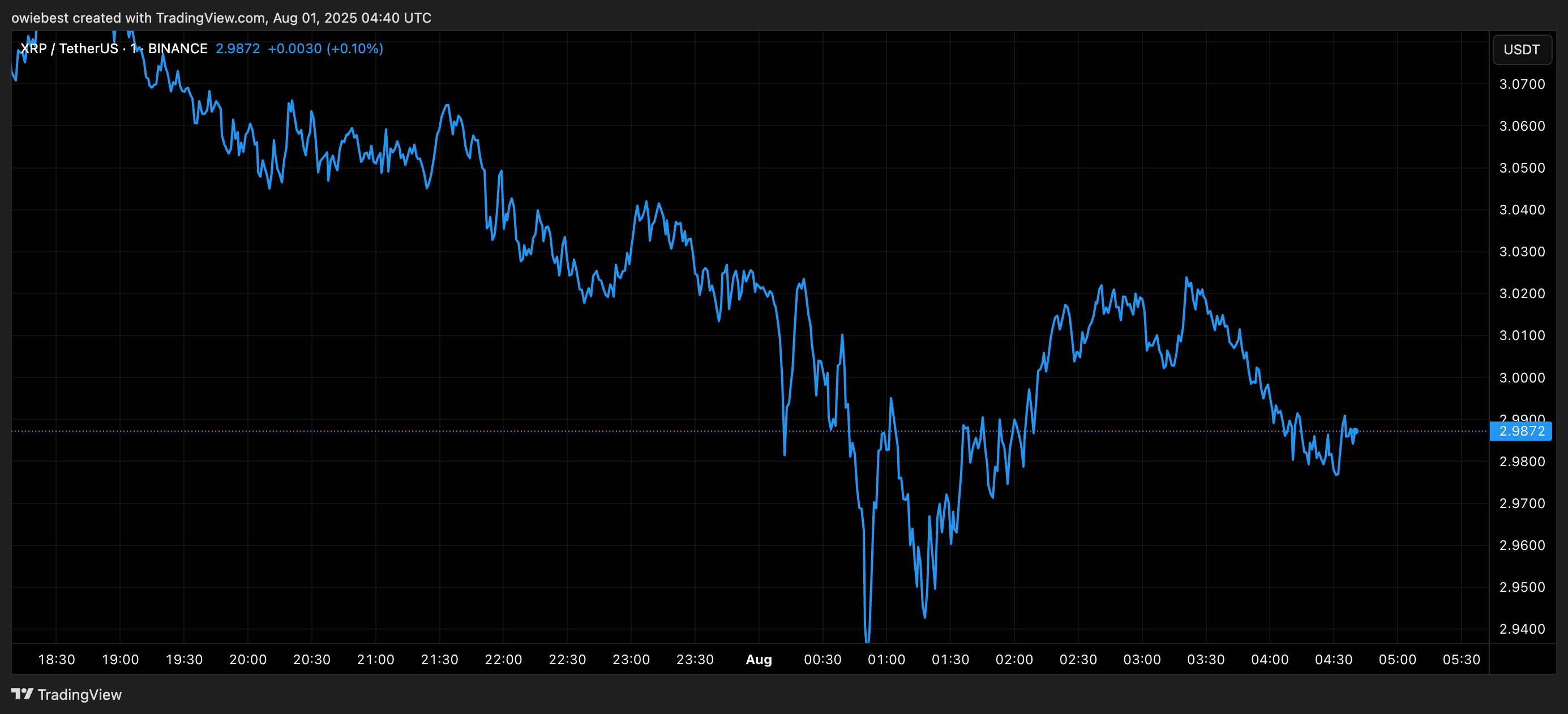1568x714 pixels.
Task: Click the current price label 2.9872 on axis
Action: [x=1521, y=431]
